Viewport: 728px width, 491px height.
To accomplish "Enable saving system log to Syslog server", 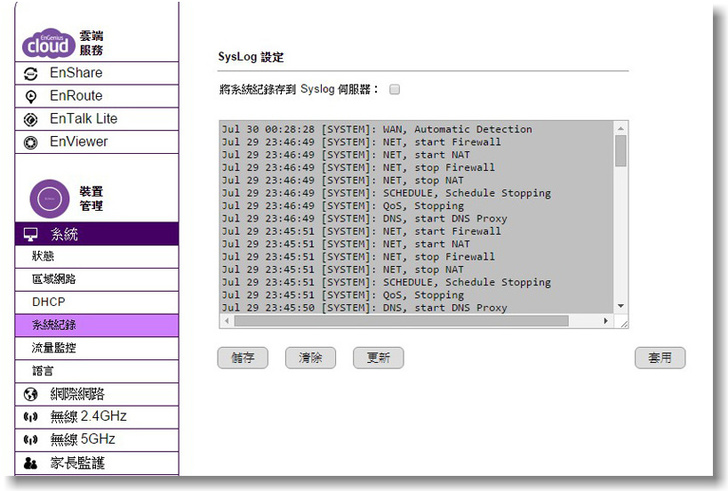I will tap(394, 90).
